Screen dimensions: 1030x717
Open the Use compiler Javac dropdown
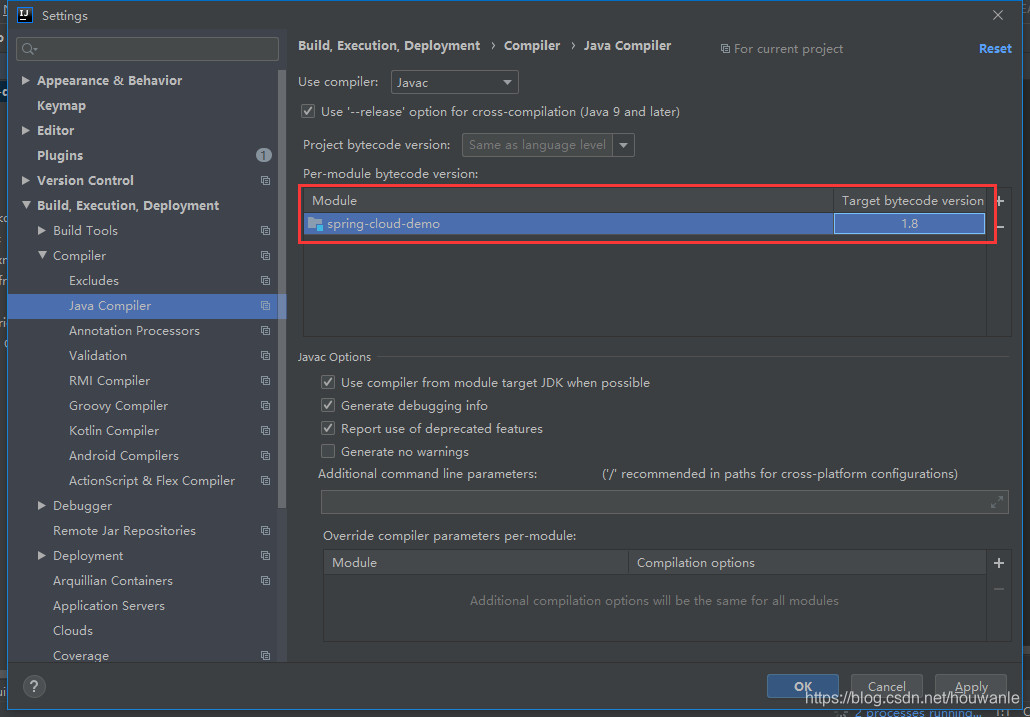point(455,82)
